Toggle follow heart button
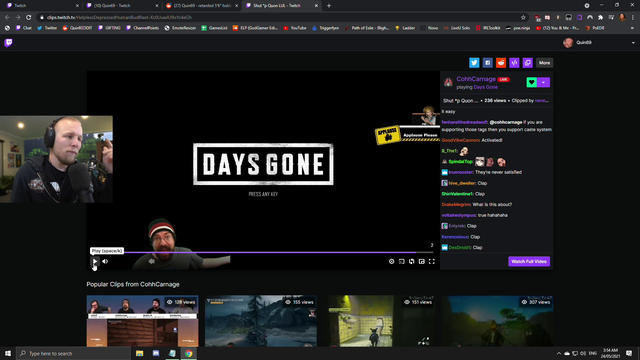This screenshot has height=360, width=640. click(531, 82)
